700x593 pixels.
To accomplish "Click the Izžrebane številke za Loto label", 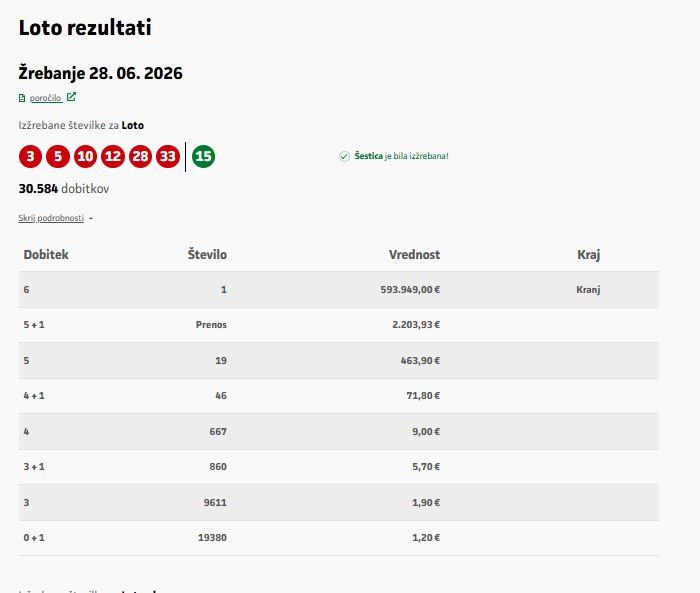I will [x=81, y=125].
